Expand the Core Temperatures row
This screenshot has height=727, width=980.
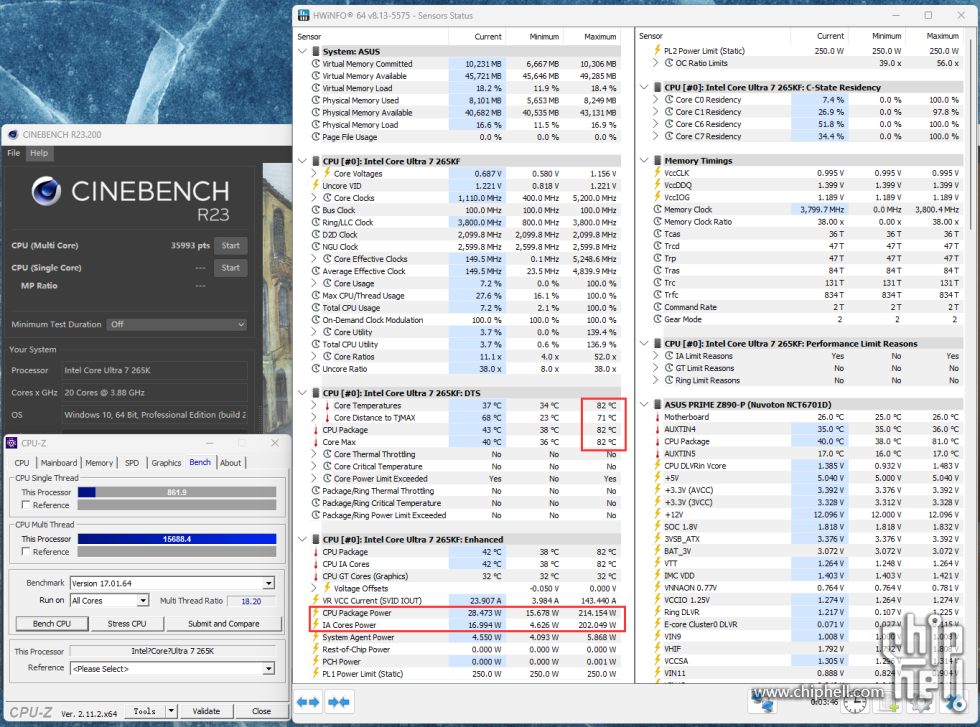(x=314, y=405)
